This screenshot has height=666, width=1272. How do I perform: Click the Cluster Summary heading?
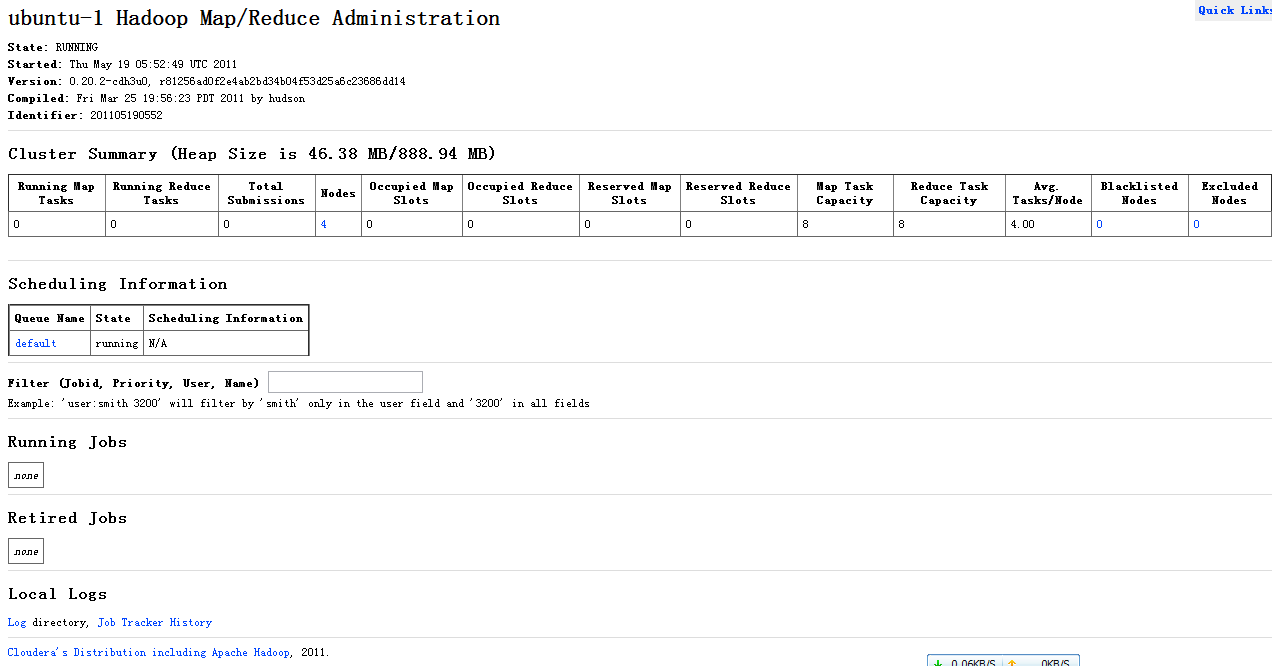click(248, 153)
